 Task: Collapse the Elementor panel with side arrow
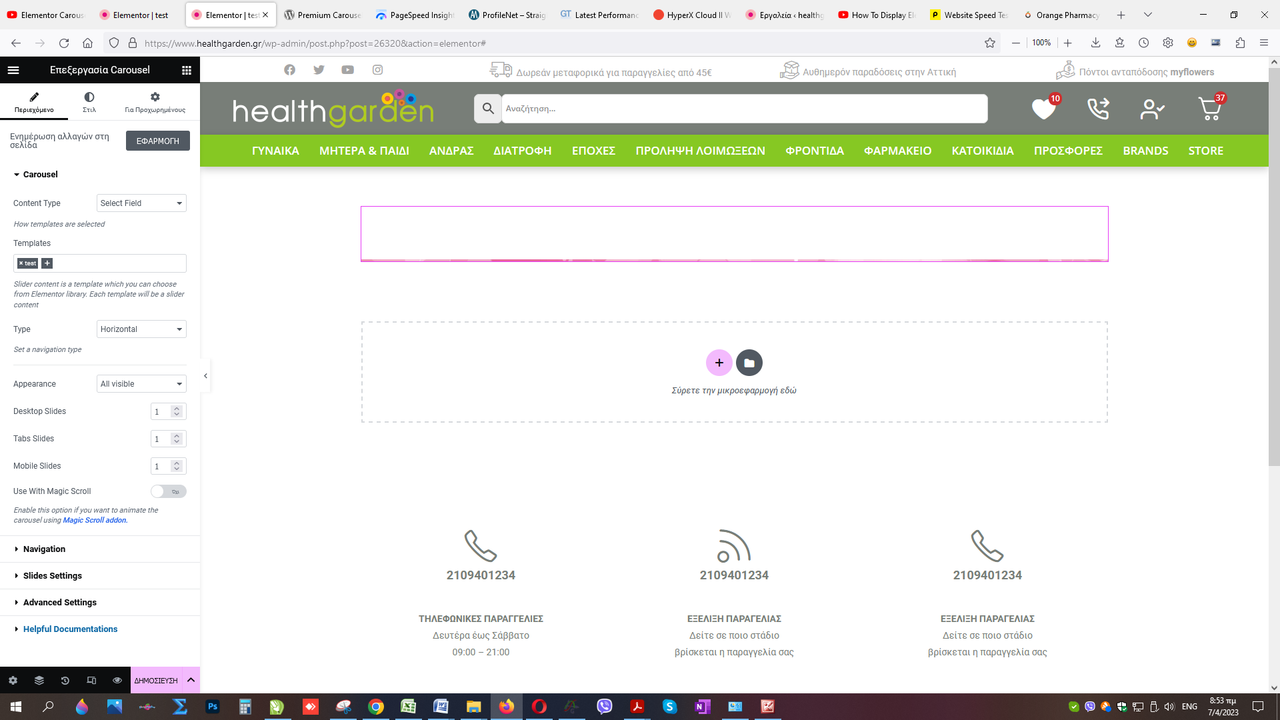[205, 376]
